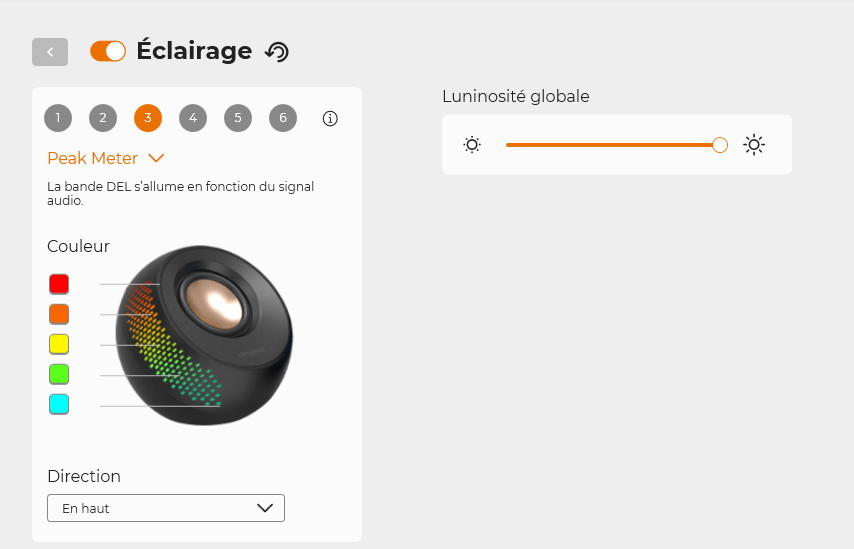The image size is (854, 549).
Task: Click the low brightness sun icon
Action: [x=472, y=145]
